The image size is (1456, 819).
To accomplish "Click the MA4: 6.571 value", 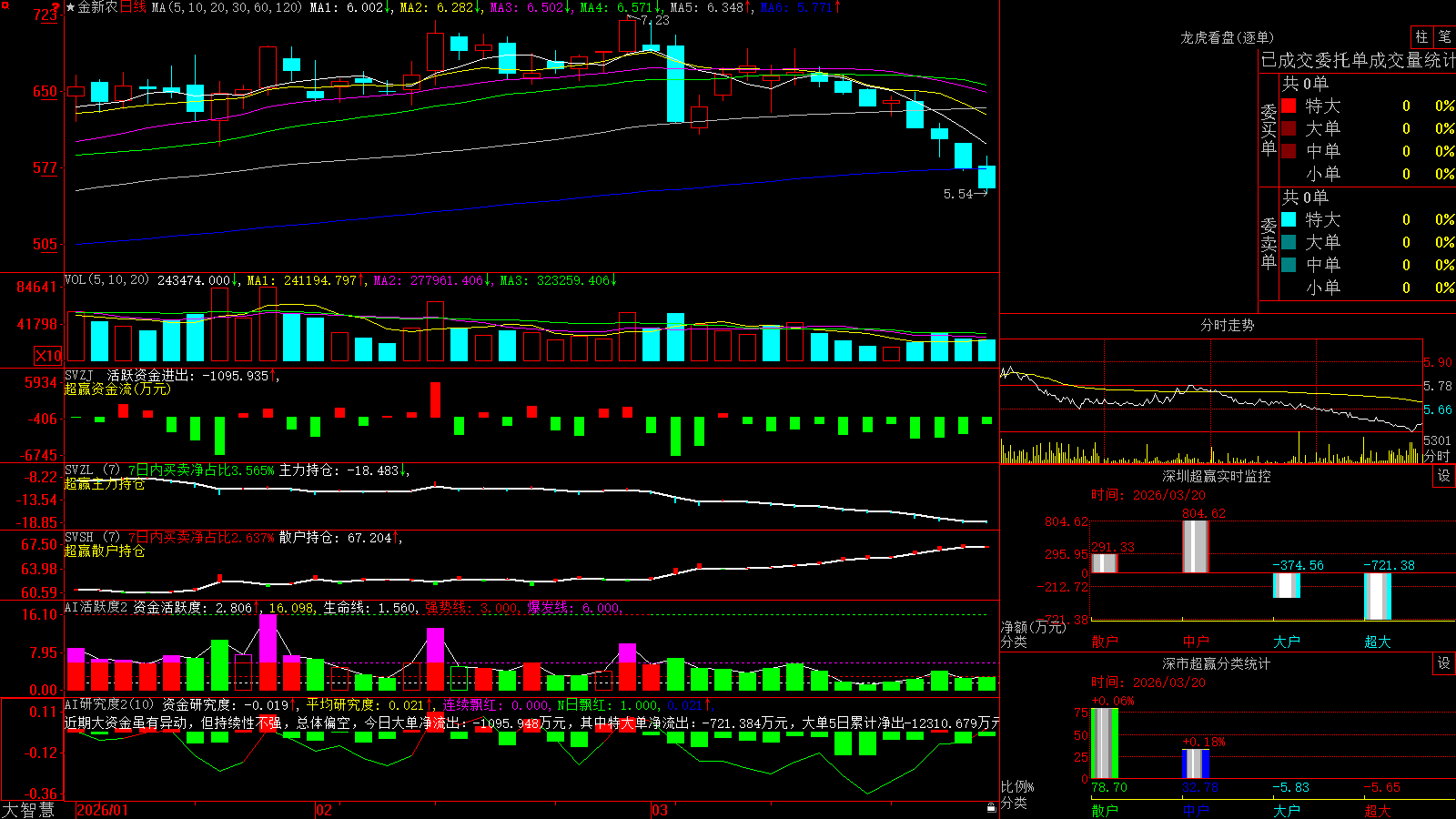I will coord(622,7).
